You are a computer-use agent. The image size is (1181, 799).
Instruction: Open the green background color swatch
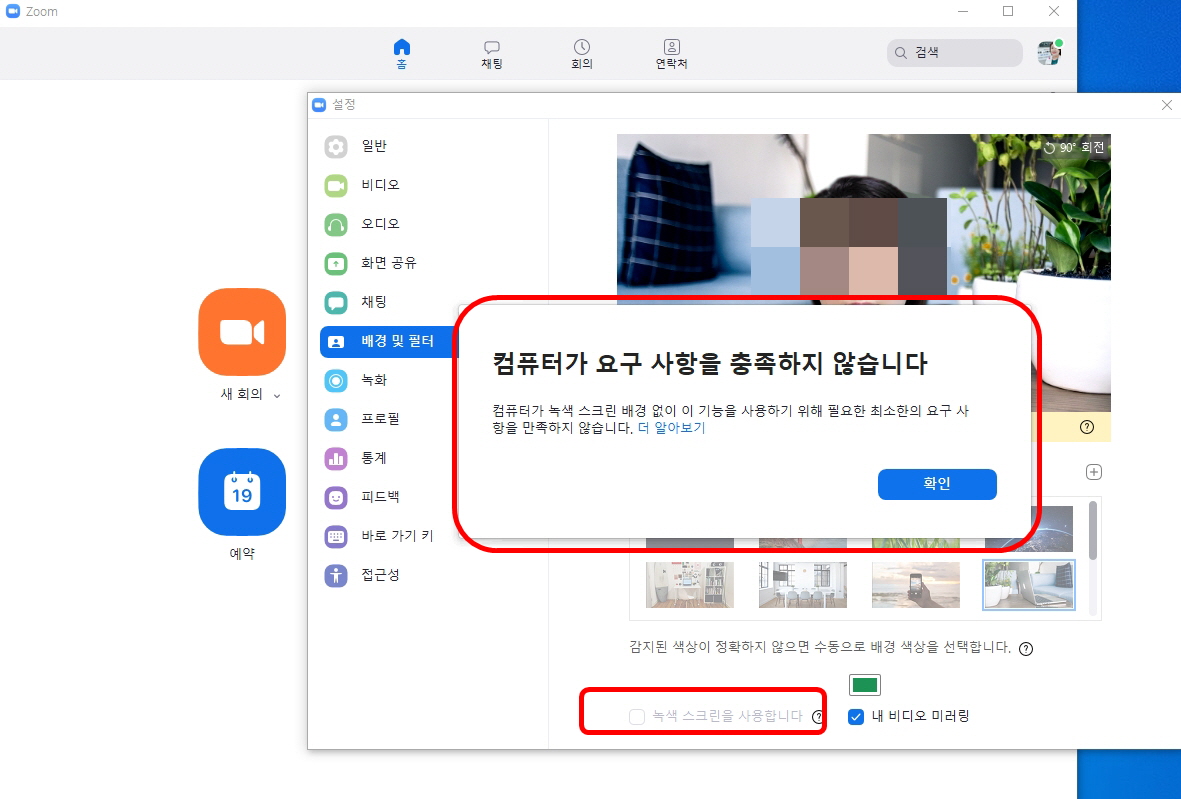point(864,685)
